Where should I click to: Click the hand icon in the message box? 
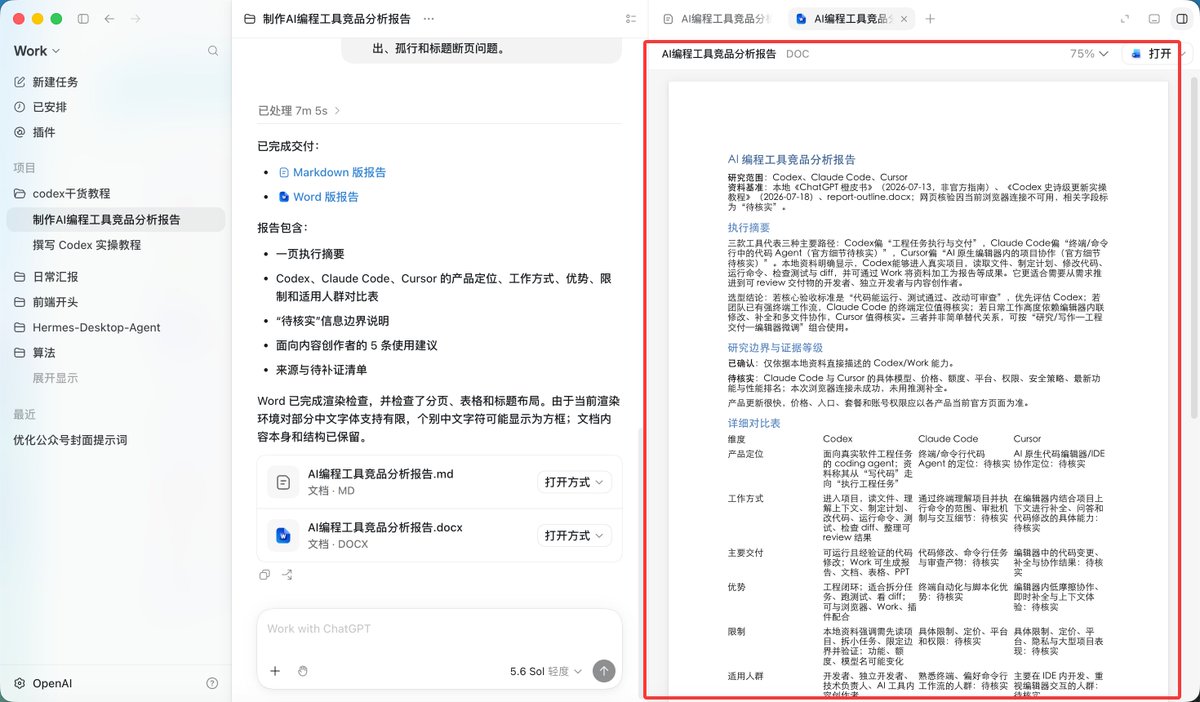[x=303, y=671]
